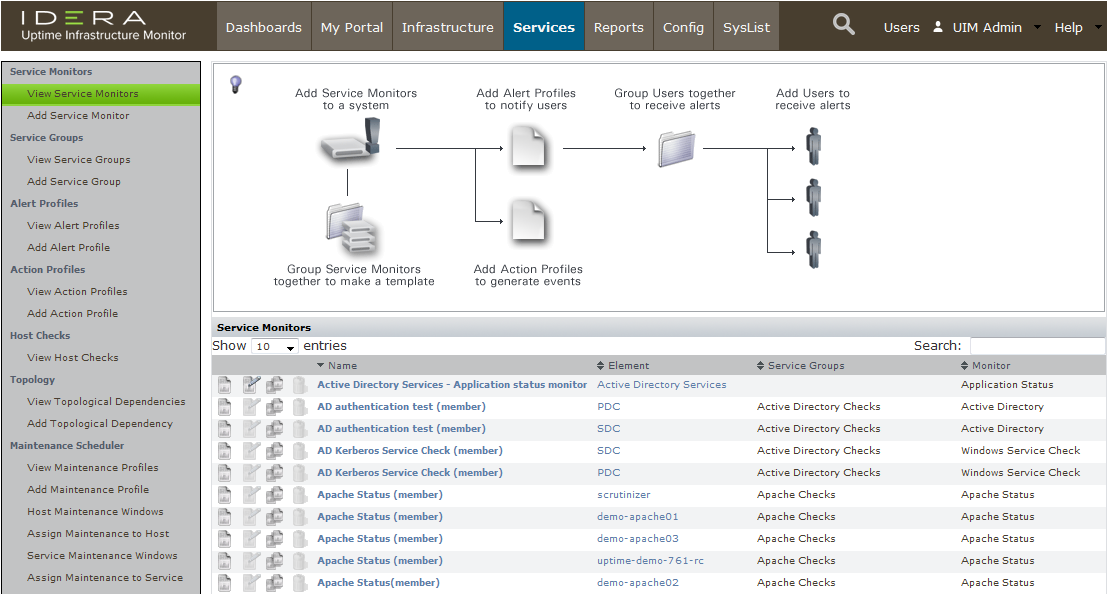Click the bottom user figure in diagram
Screen dimensions: 1108x594
tap(814, 249)
